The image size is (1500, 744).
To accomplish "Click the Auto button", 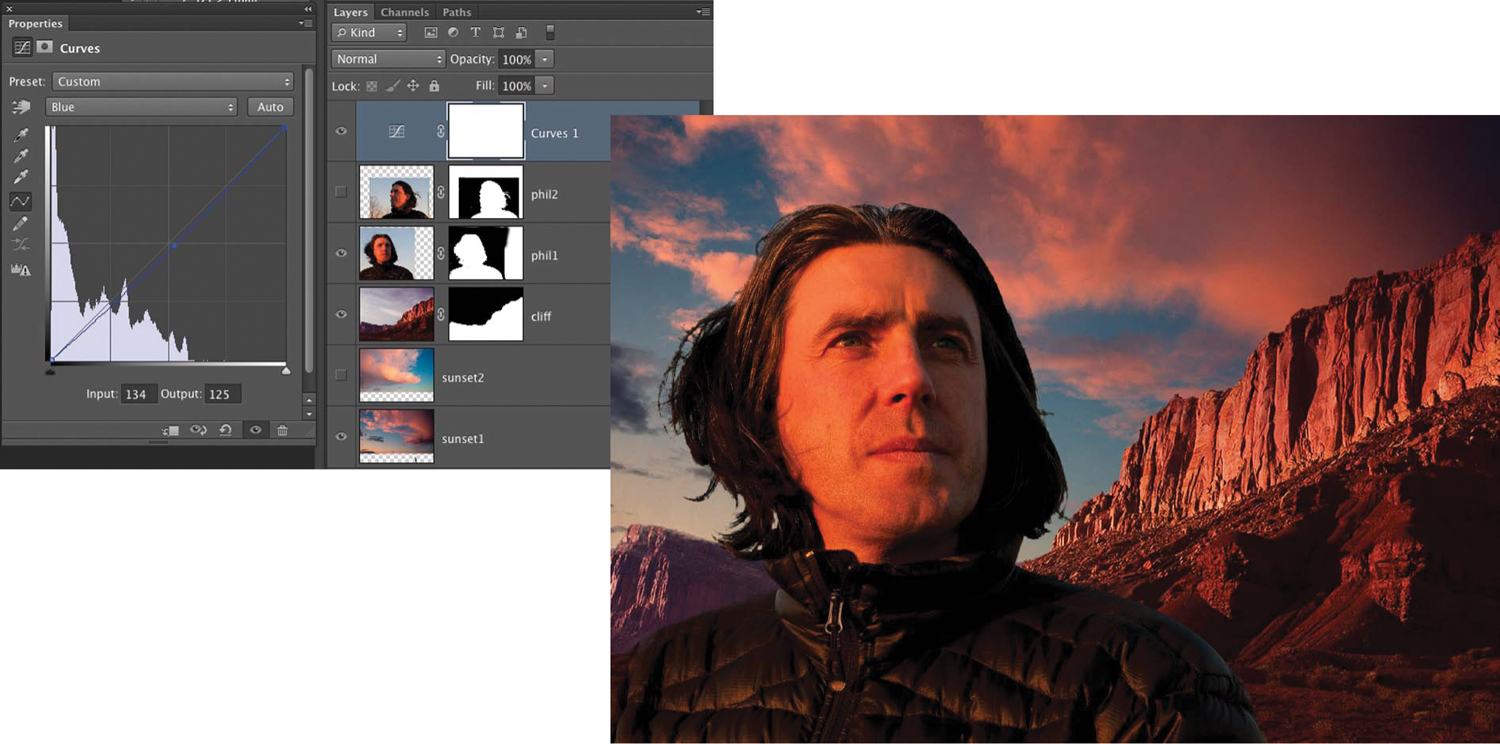I will coord(271,107).
